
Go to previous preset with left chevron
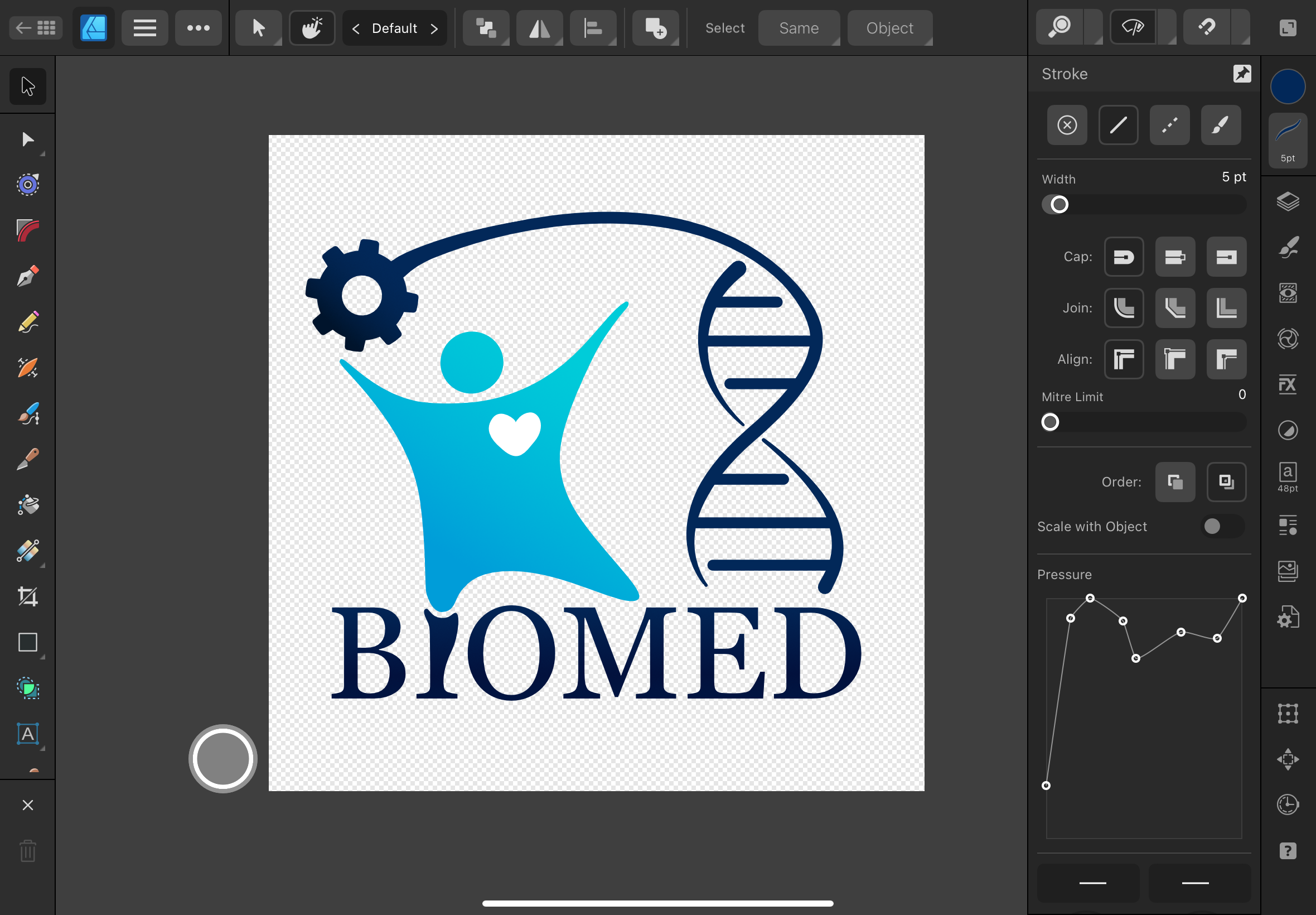[356, 28]
